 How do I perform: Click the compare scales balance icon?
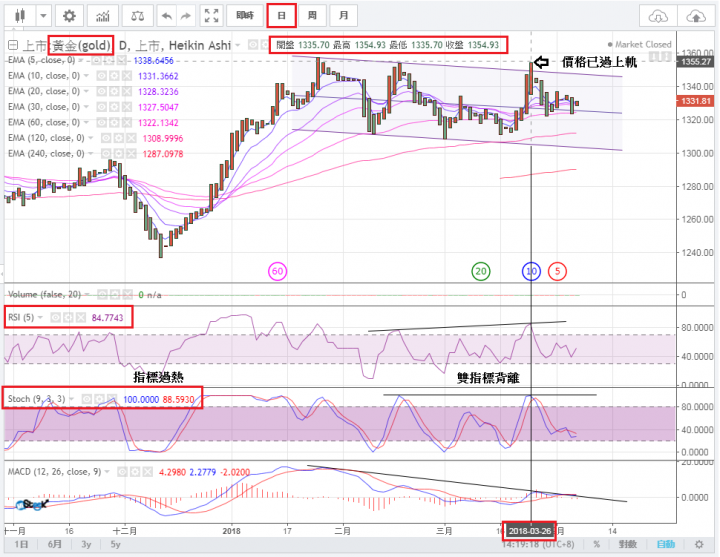tap(137, 16)
